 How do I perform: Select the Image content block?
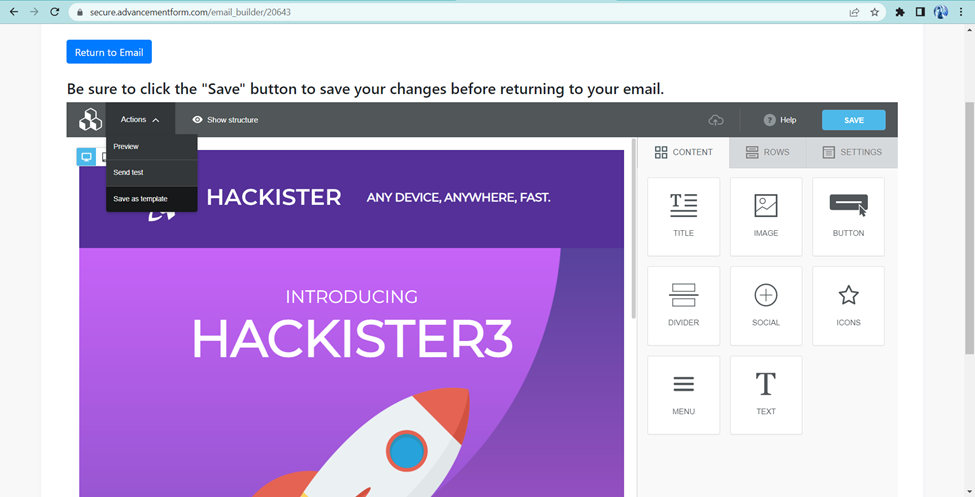click(x=765, y=216)
